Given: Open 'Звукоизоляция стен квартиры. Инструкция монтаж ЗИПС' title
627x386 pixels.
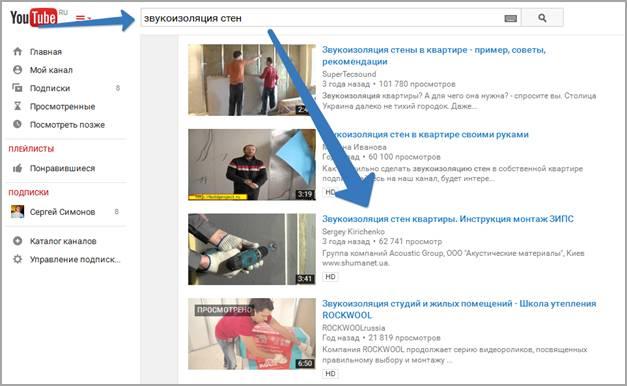Looking at the screenshot, I should tap(448, 219).
